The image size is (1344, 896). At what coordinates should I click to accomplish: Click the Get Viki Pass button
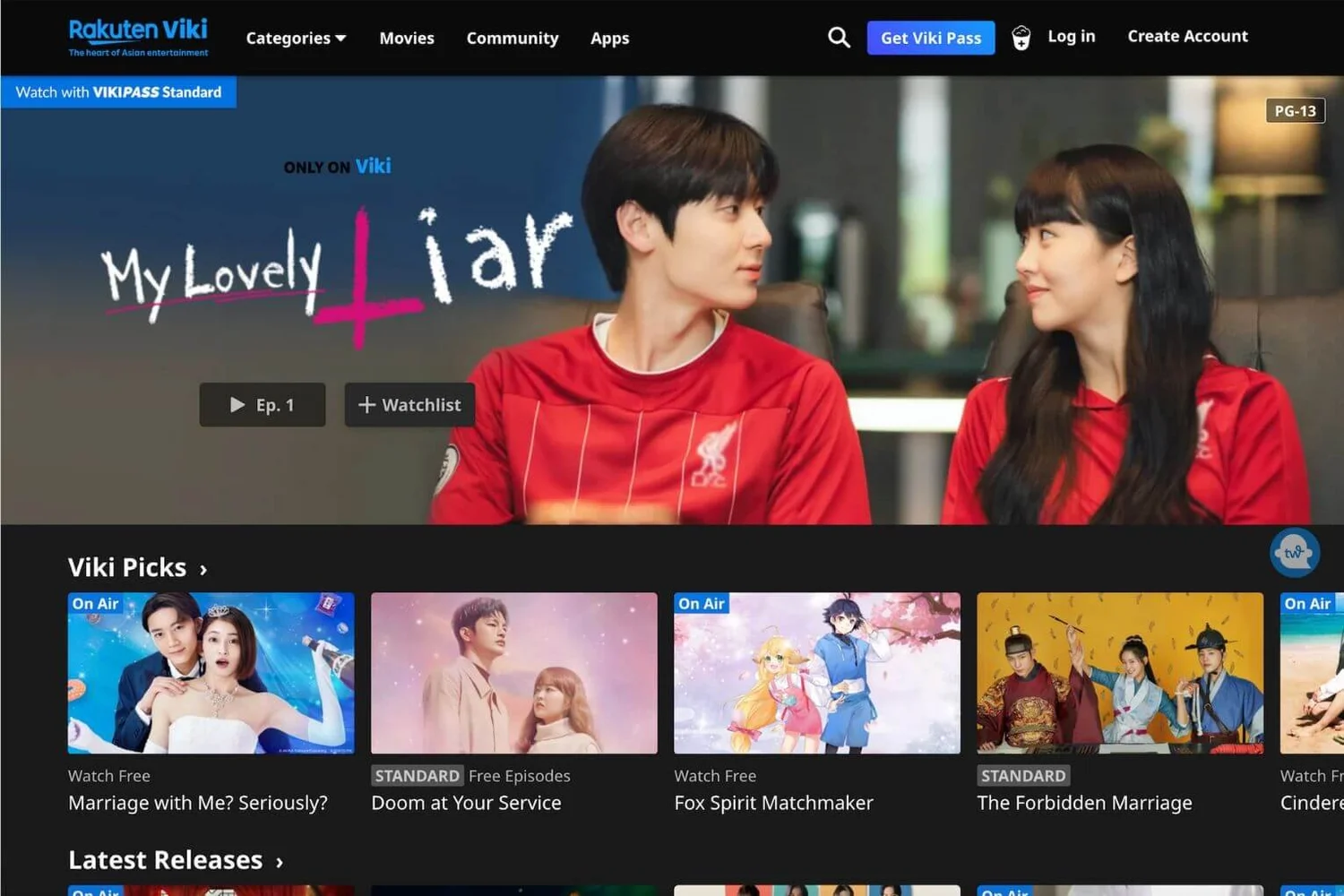(931, 38)
